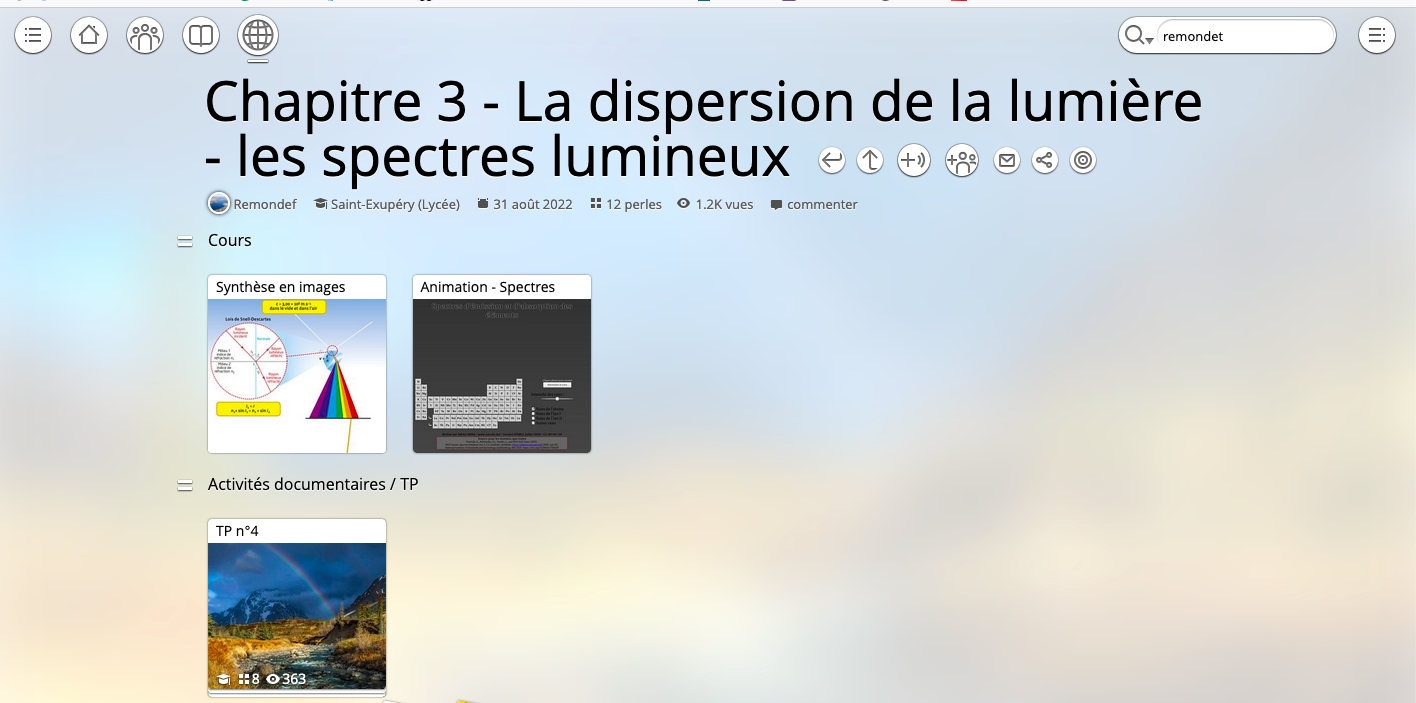1416x703 pixels.
Task: Open the send message envelope icon
Action: (x=1006, y=159)
